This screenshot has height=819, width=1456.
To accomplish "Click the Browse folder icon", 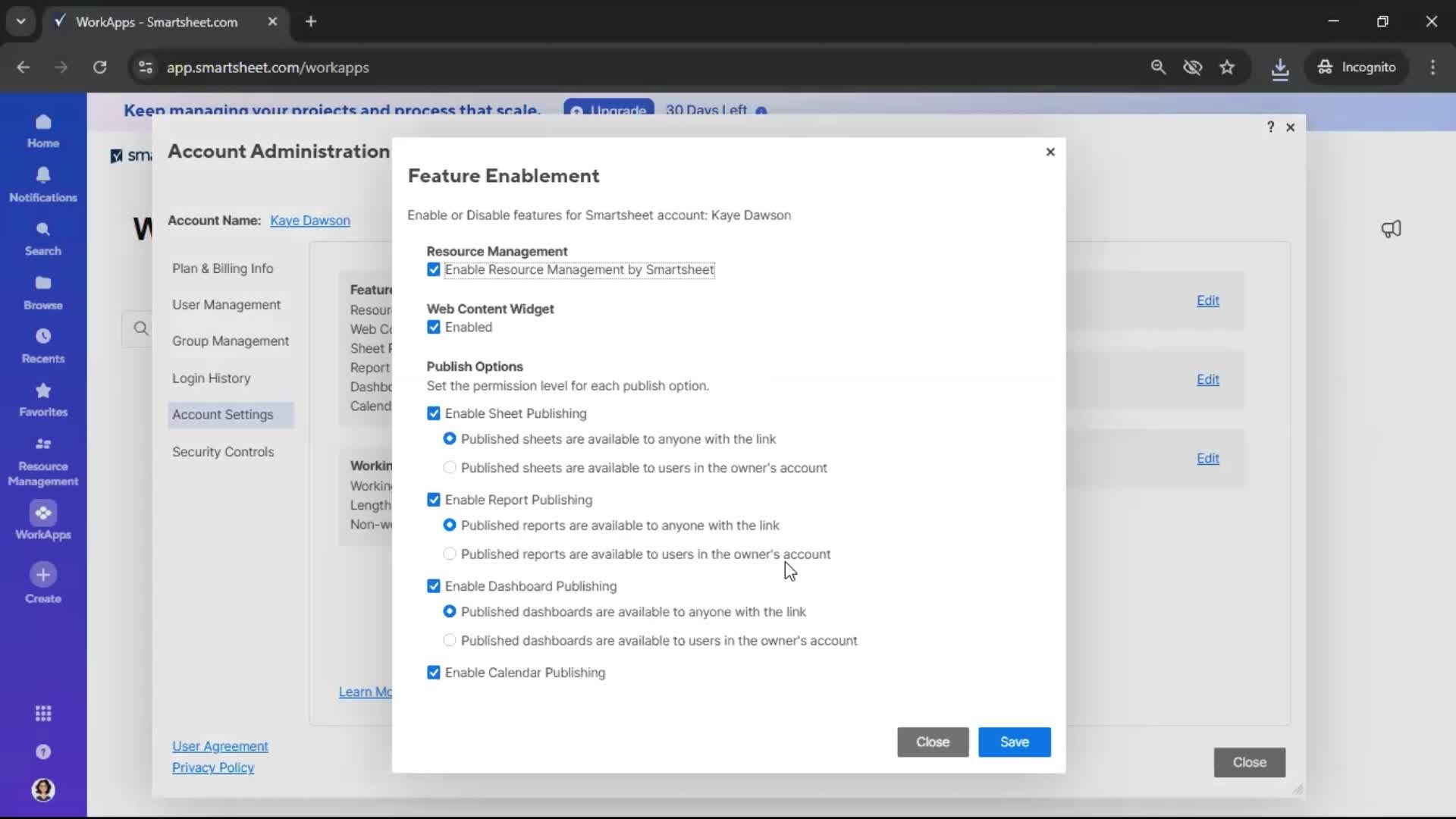I will point(43,284).
